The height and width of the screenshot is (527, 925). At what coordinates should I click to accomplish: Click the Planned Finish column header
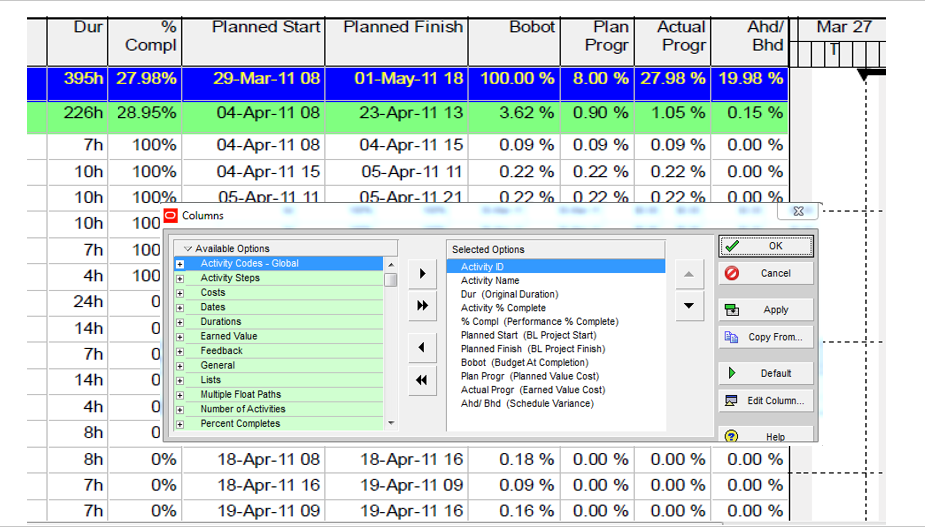pyautogui.click(x=396, y=41)
